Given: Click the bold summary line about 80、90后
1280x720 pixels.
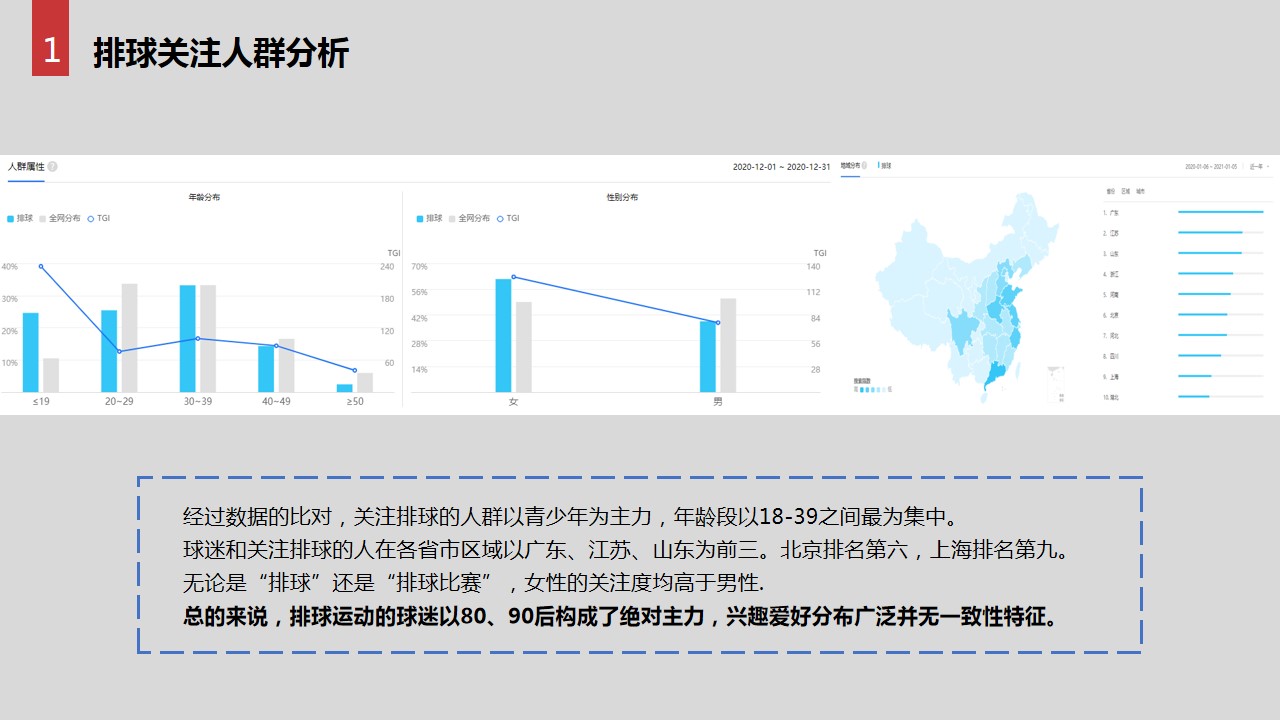Looking at the screenshot, I should tap(620, 616).
